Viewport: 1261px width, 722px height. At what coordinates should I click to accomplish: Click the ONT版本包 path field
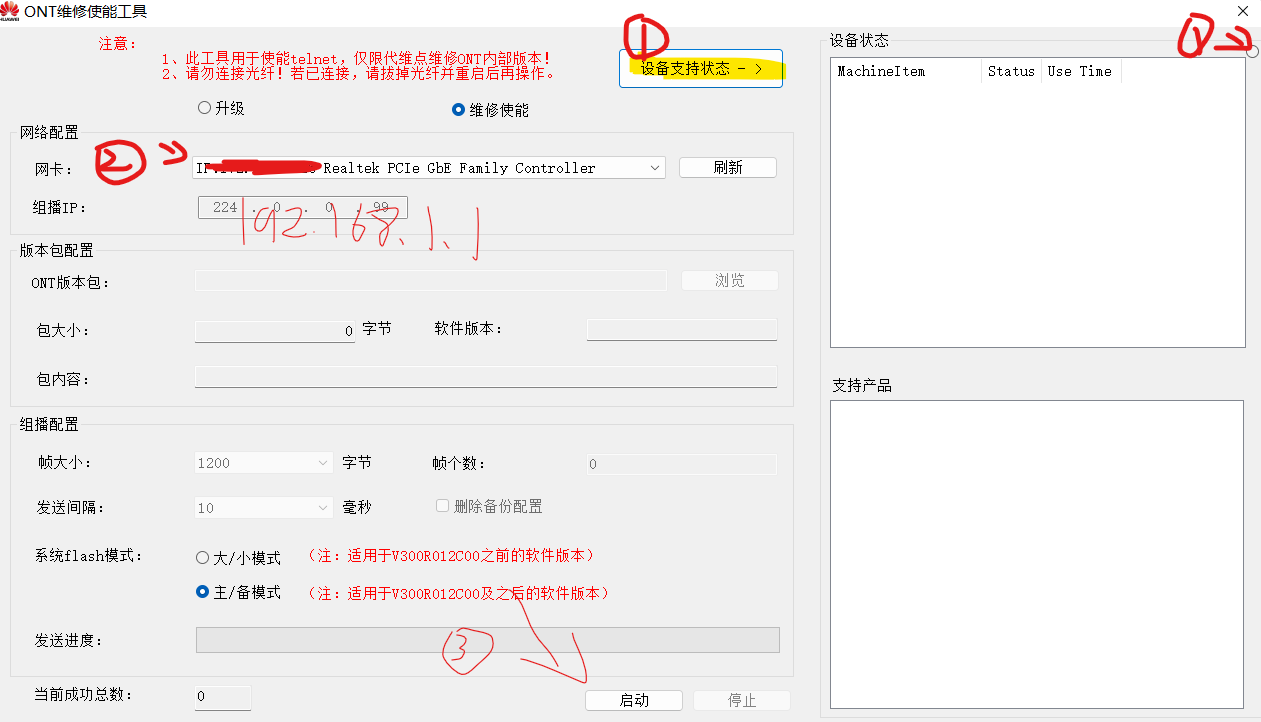coord(431,281)
